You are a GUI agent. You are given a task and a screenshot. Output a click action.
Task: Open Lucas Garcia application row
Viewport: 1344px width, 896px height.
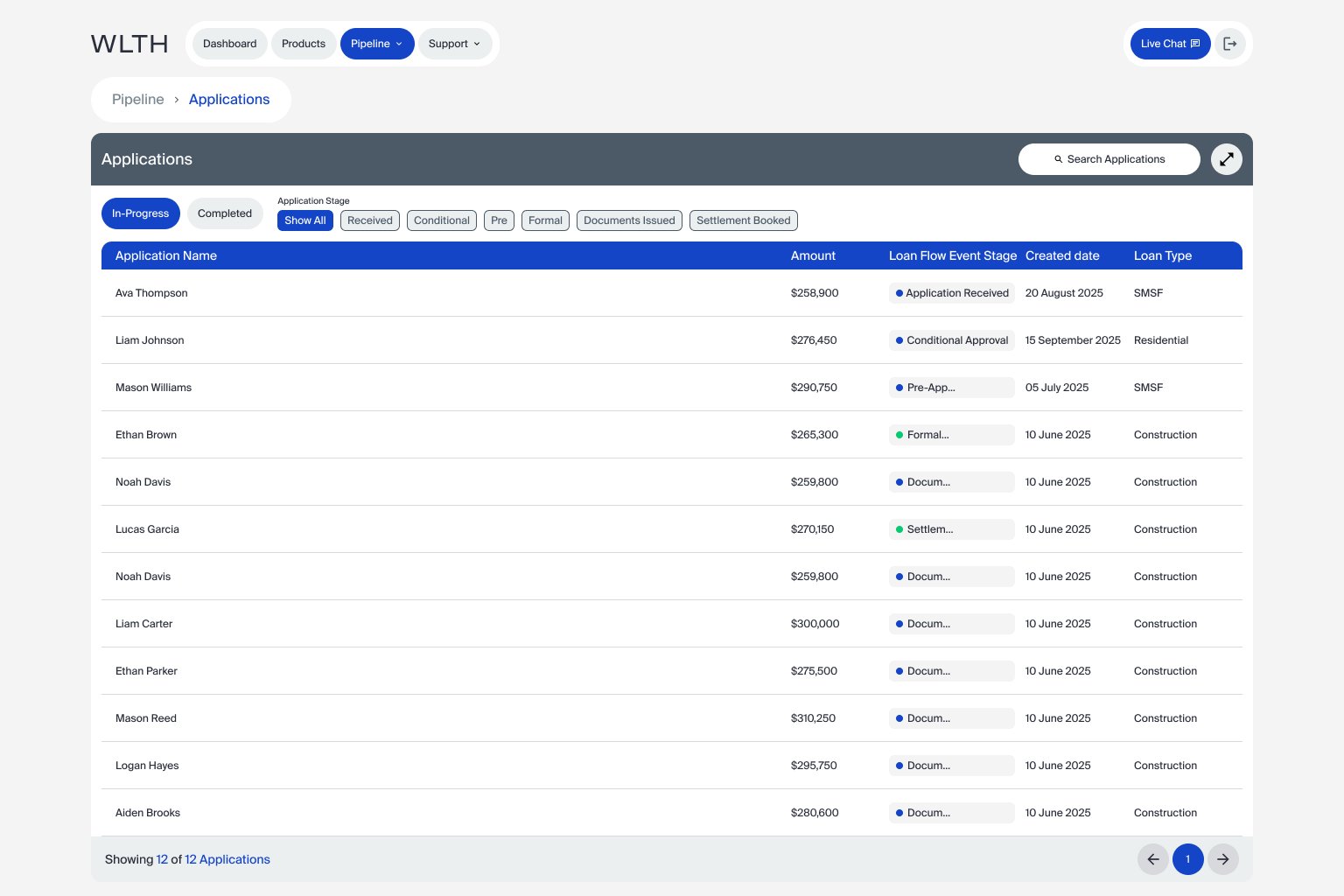[x=672, y=529]
